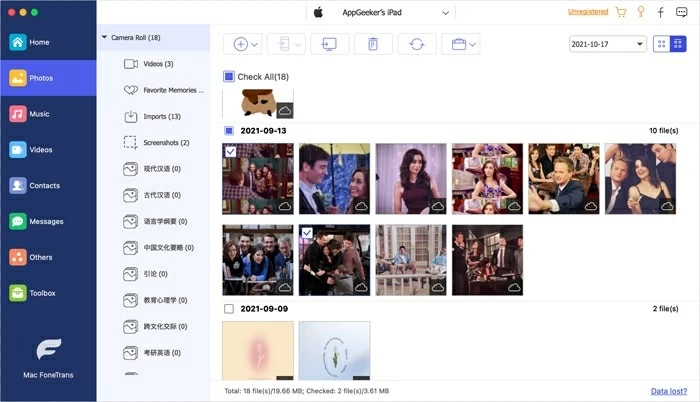This screenshot has width=700, height=402.
Task: Click the Facebook icon in title bar
Action: point(660,13)
